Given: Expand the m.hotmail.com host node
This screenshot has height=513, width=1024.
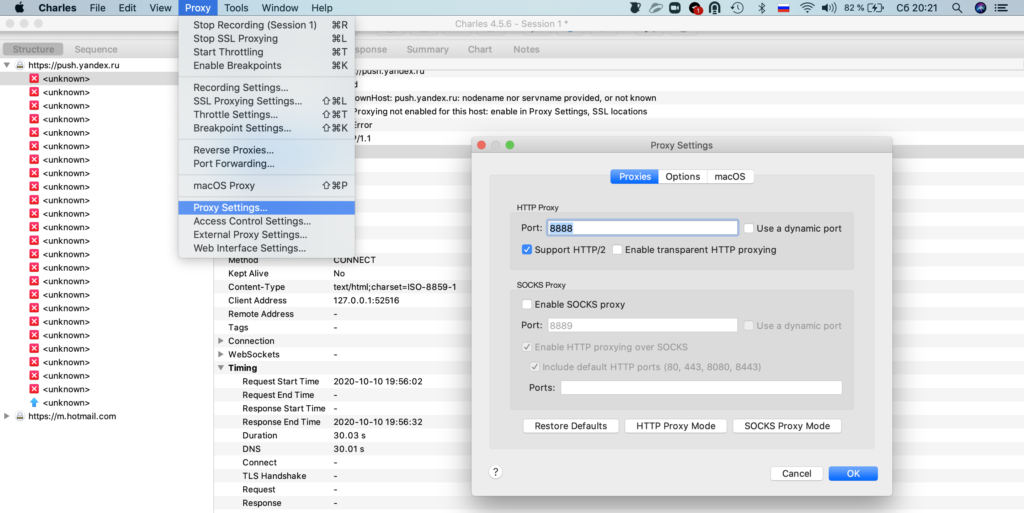Looking at the screenshot, I should click(8, 416).
